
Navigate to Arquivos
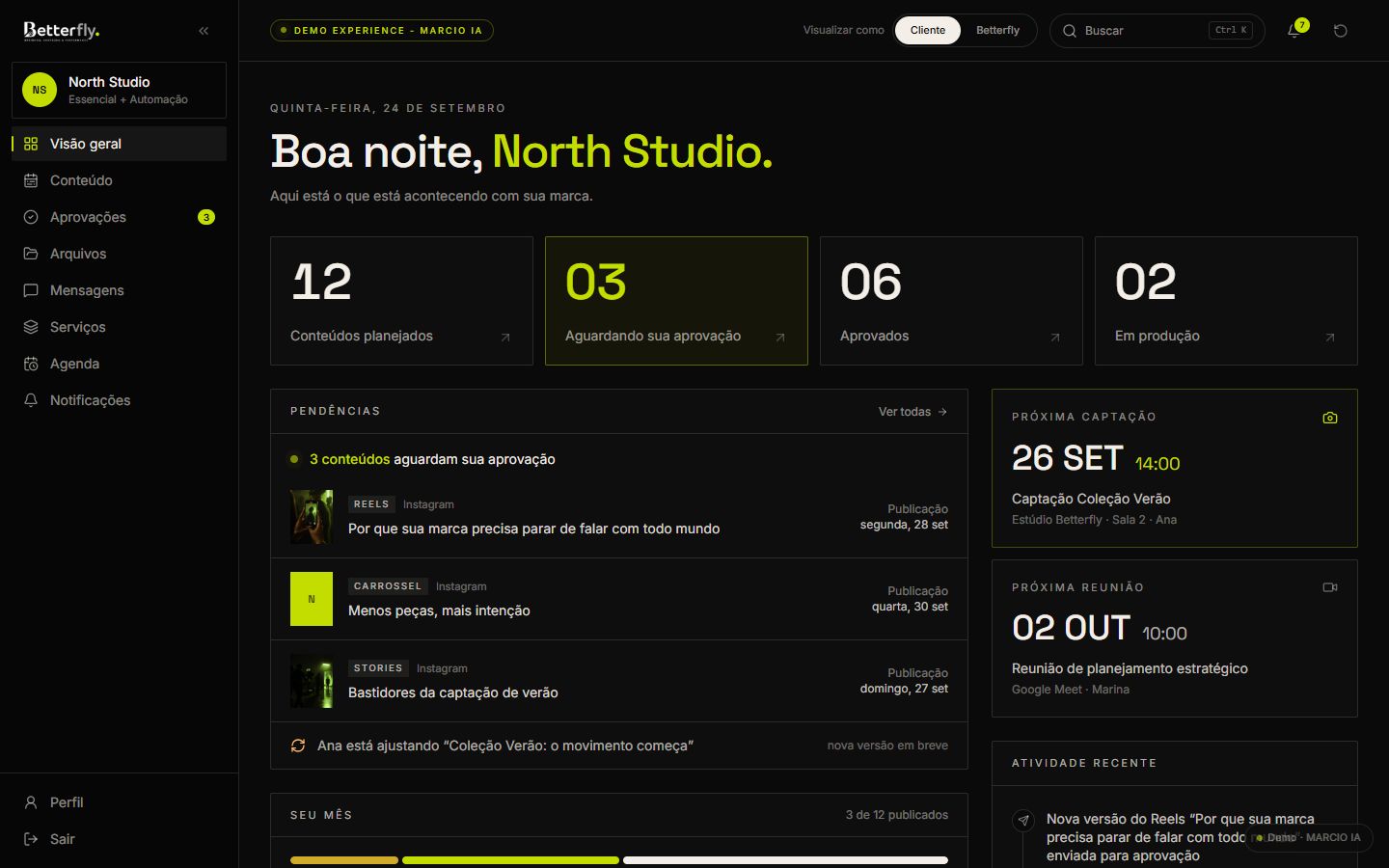pos(119,254)
